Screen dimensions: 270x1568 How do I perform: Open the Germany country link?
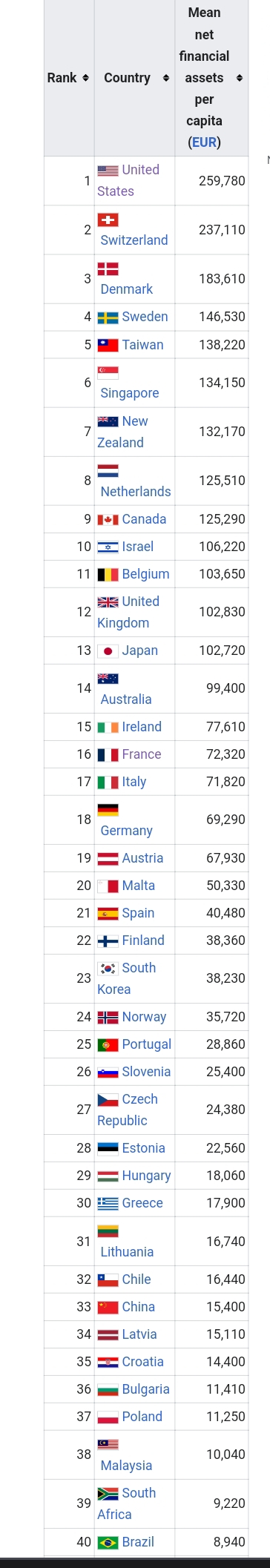[x=127, y=831]
